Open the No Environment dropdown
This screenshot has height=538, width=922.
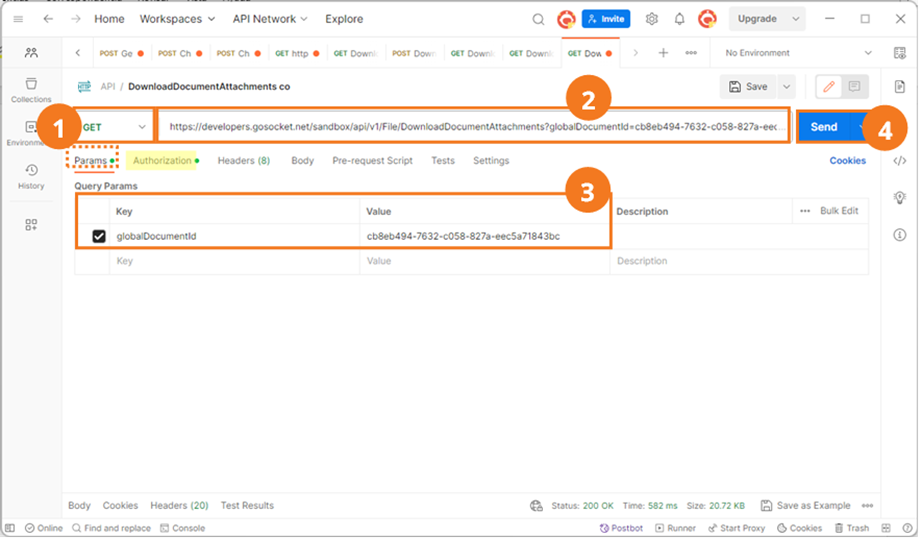798,53
